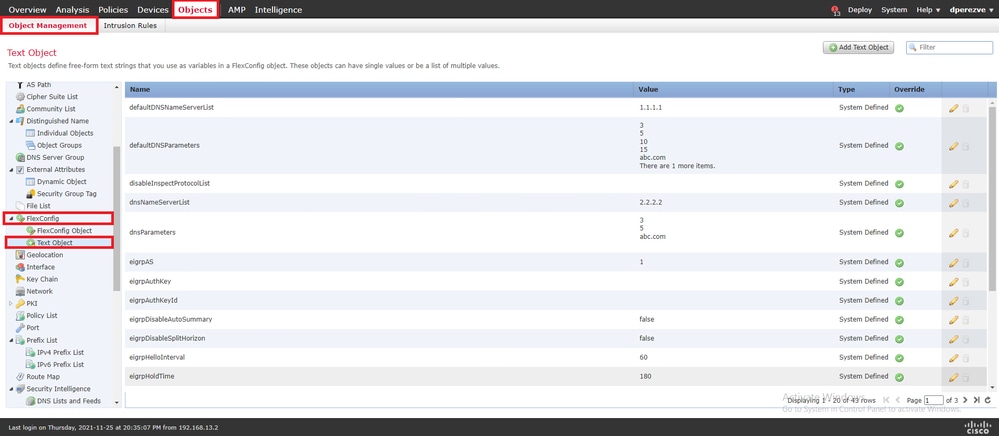Viewport: 999px width, 436px height.
Task: Click the deployment alert notification icon
Action: point(835,10)
